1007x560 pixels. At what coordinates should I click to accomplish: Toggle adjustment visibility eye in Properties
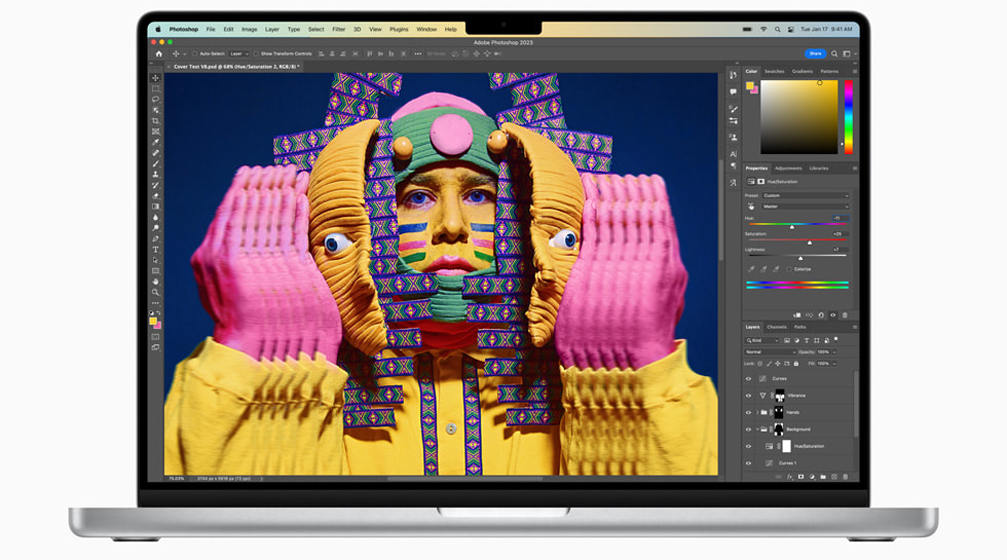(833, 315)
